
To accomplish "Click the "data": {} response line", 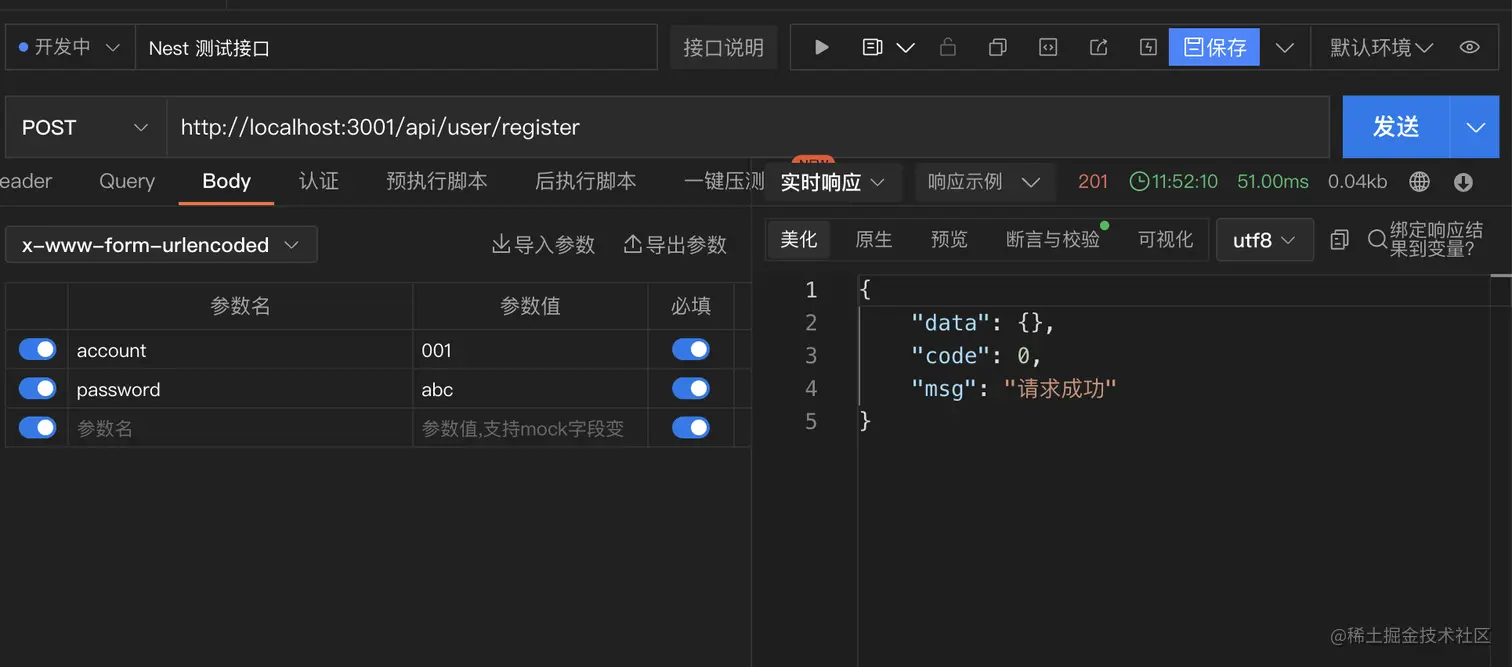I will pos(983,322).
